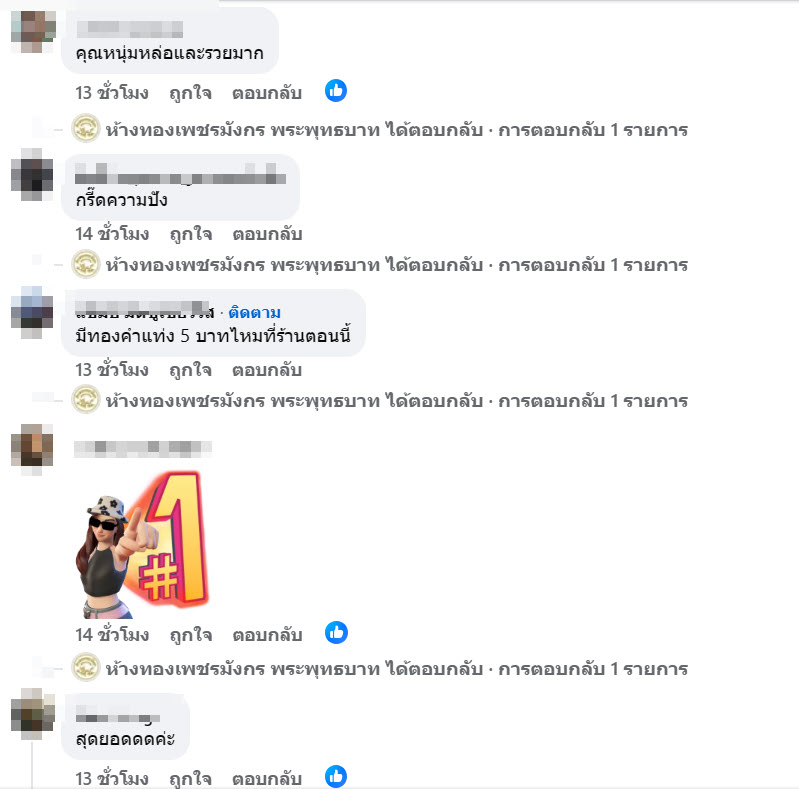
Task: Expand the reply under 'คุณหนุ่มหล่อและรวยมาก' comment
Action: (396, 129)
